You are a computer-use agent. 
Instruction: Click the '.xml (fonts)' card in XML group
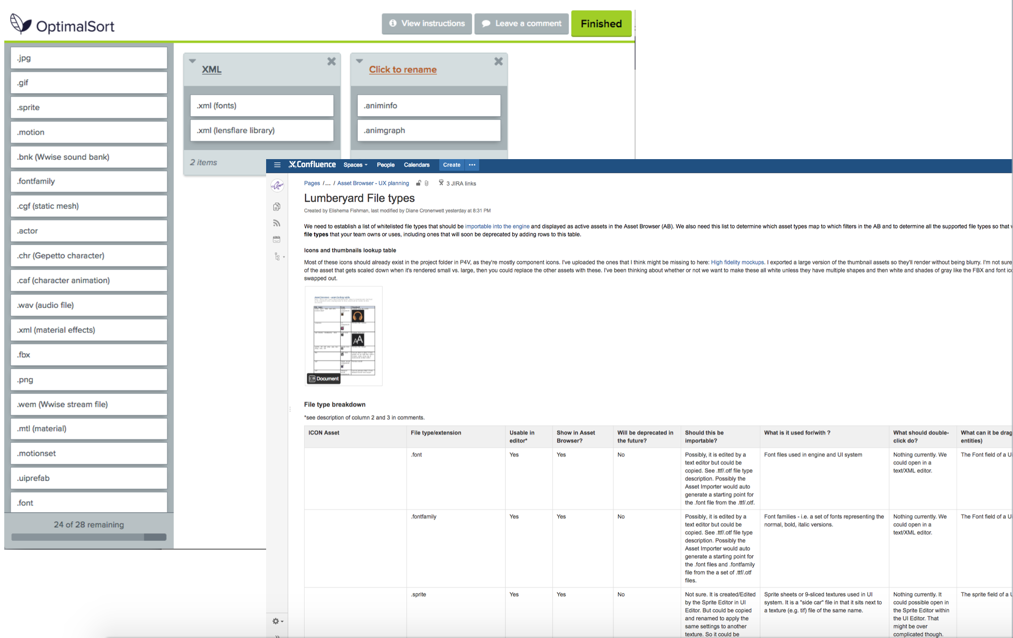262,105
